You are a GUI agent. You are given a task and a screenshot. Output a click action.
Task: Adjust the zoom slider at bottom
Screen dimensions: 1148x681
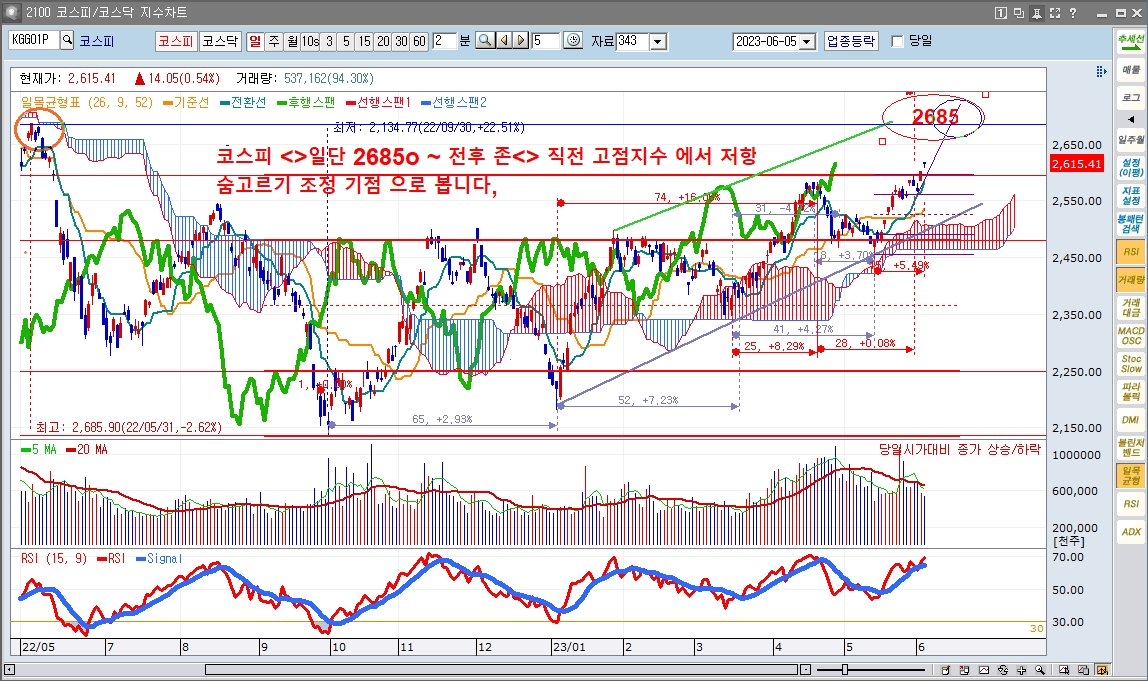[845, 669]
